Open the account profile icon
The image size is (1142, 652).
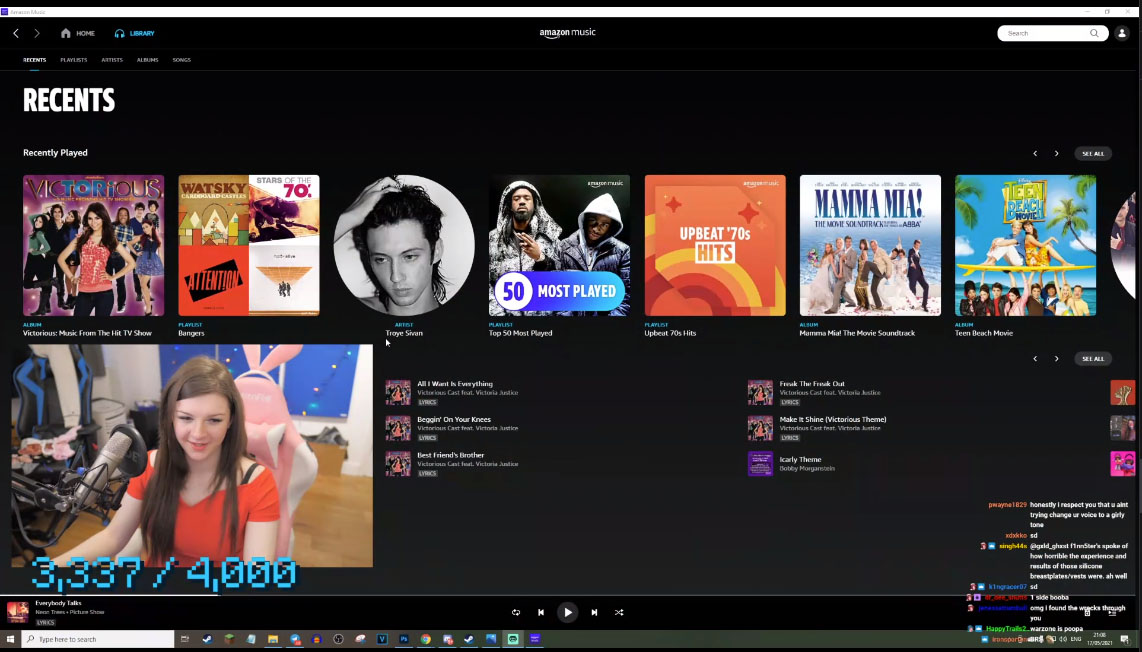[1122, 34]
